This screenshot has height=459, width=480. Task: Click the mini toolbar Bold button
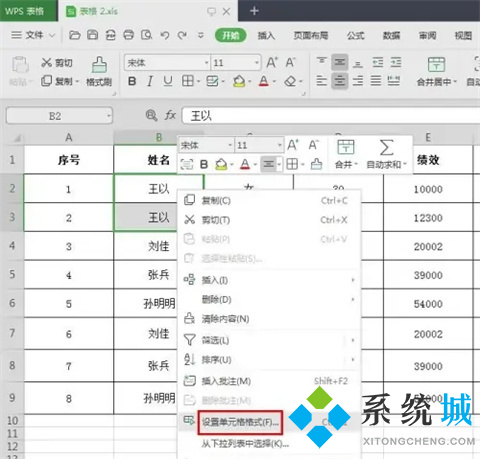[x=204, y=164]
